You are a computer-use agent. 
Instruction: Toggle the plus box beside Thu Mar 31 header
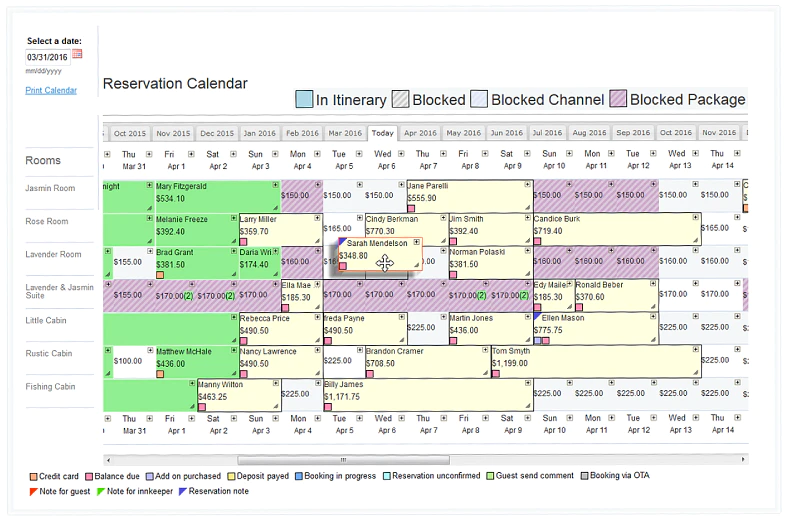click(149, 153)
